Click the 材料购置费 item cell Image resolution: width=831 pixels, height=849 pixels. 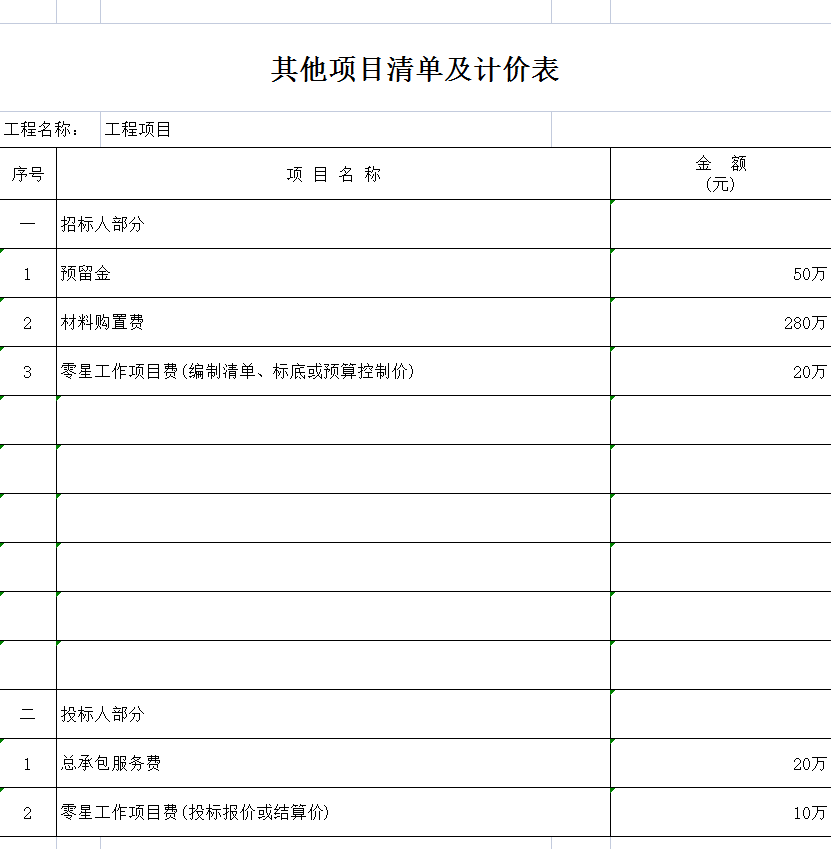tap(333, 322)
